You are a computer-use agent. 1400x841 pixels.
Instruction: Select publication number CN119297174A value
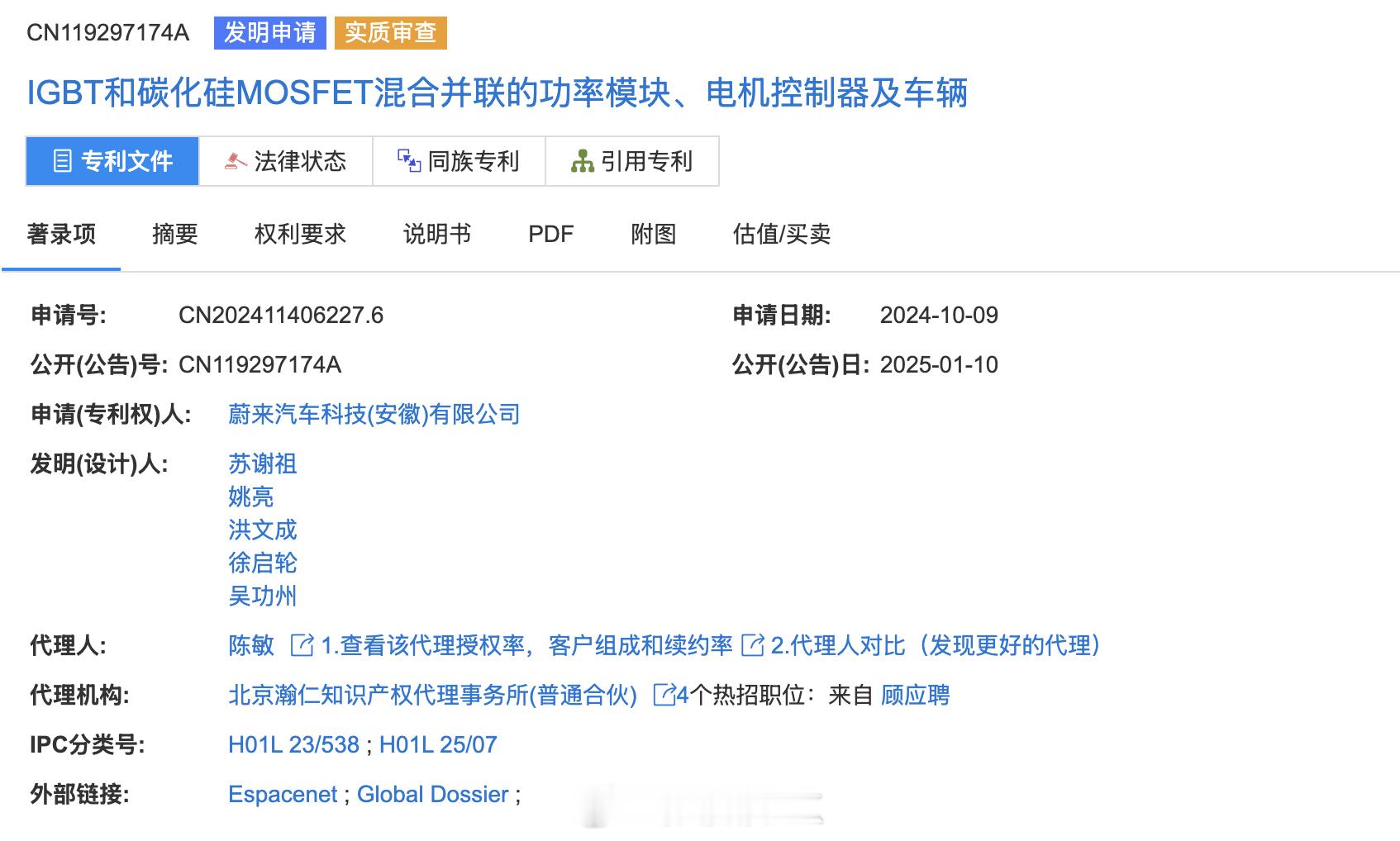tap(260, 364)
